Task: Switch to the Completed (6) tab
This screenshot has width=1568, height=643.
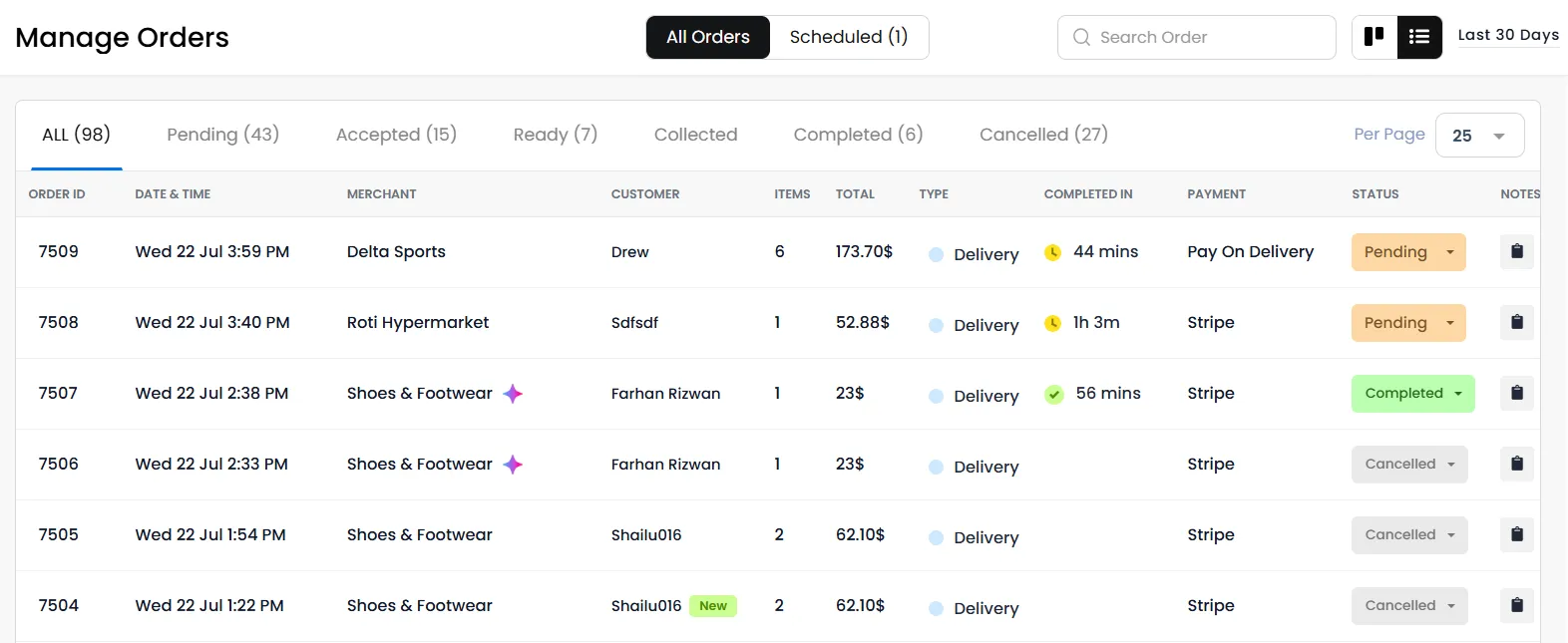Action: pyautogui.click(x=859, y=135)
